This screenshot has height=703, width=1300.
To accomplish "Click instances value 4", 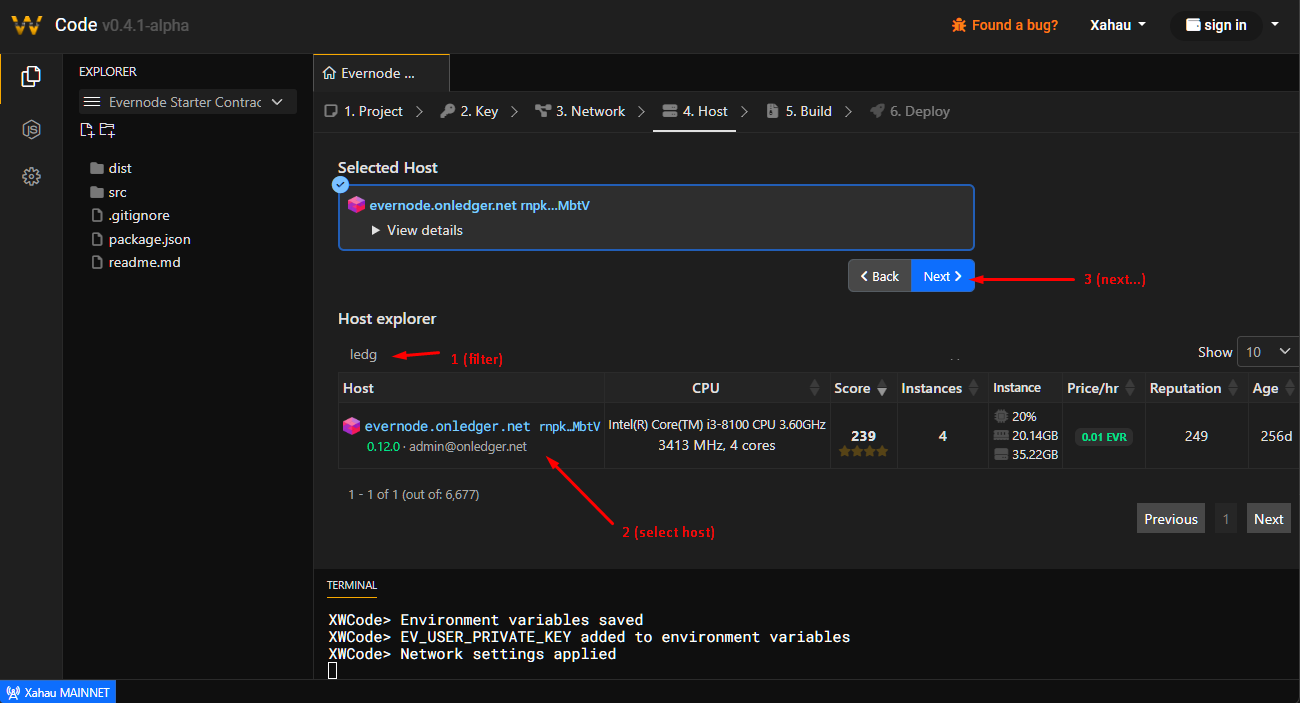I will (x=942, y=436).
